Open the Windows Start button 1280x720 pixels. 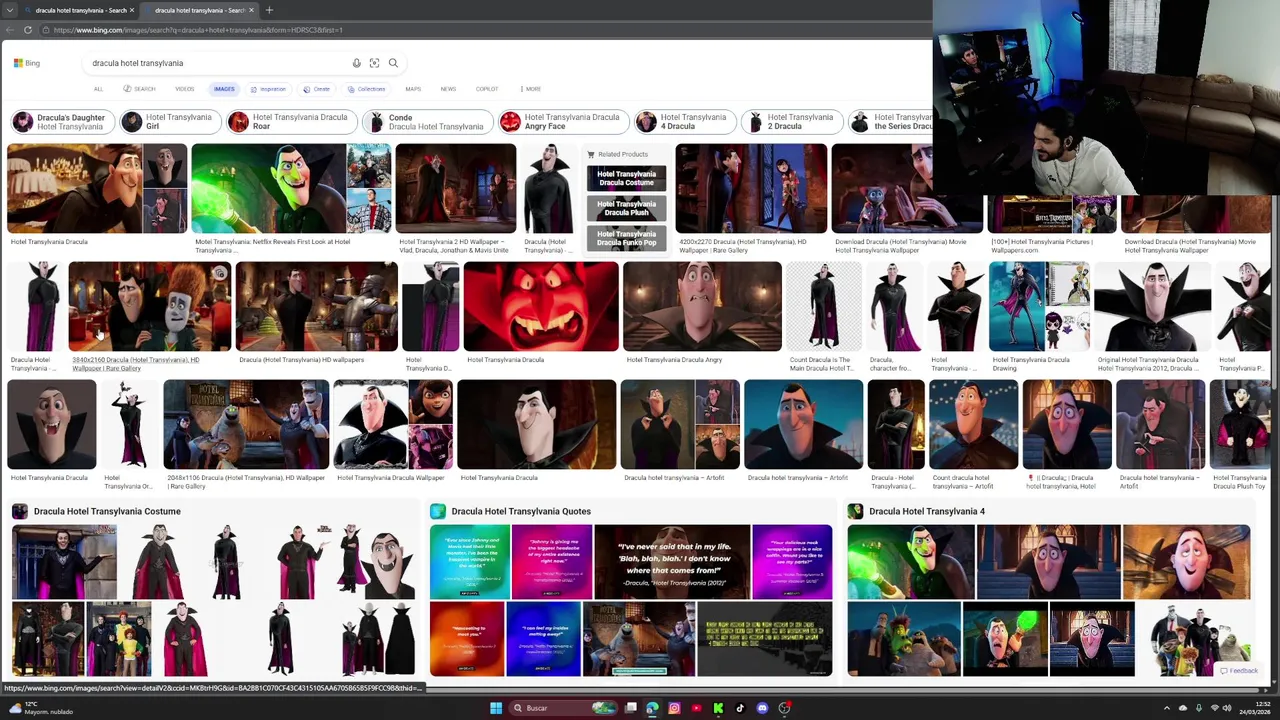click(x=496, y=708)
